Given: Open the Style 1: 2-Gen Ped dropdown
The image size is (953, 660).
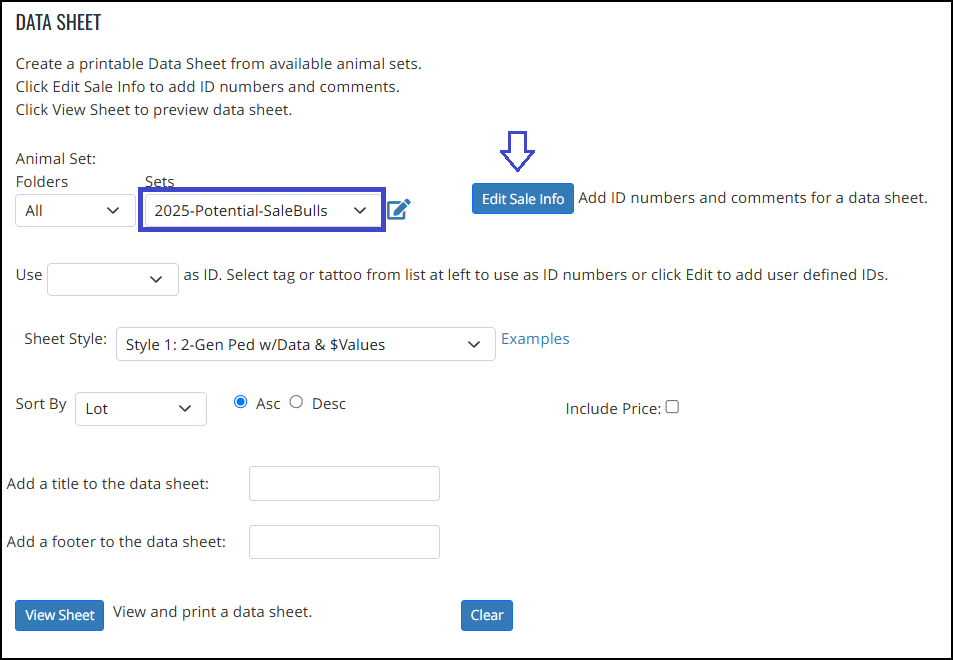Looking at the screenshot, I should pos(306,345).
